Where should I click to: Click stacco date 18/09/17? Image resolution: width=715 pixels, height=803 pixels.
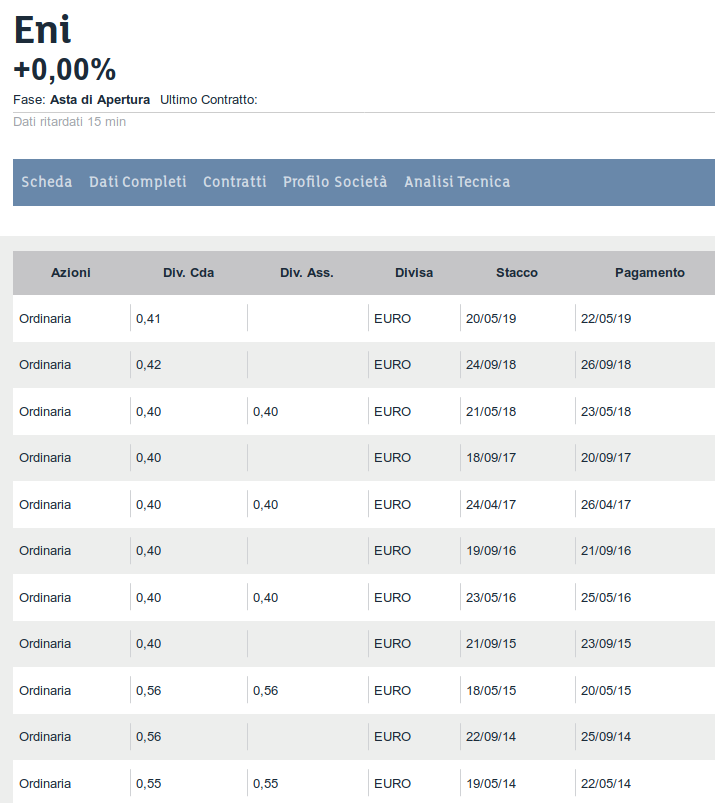[491, 458]
